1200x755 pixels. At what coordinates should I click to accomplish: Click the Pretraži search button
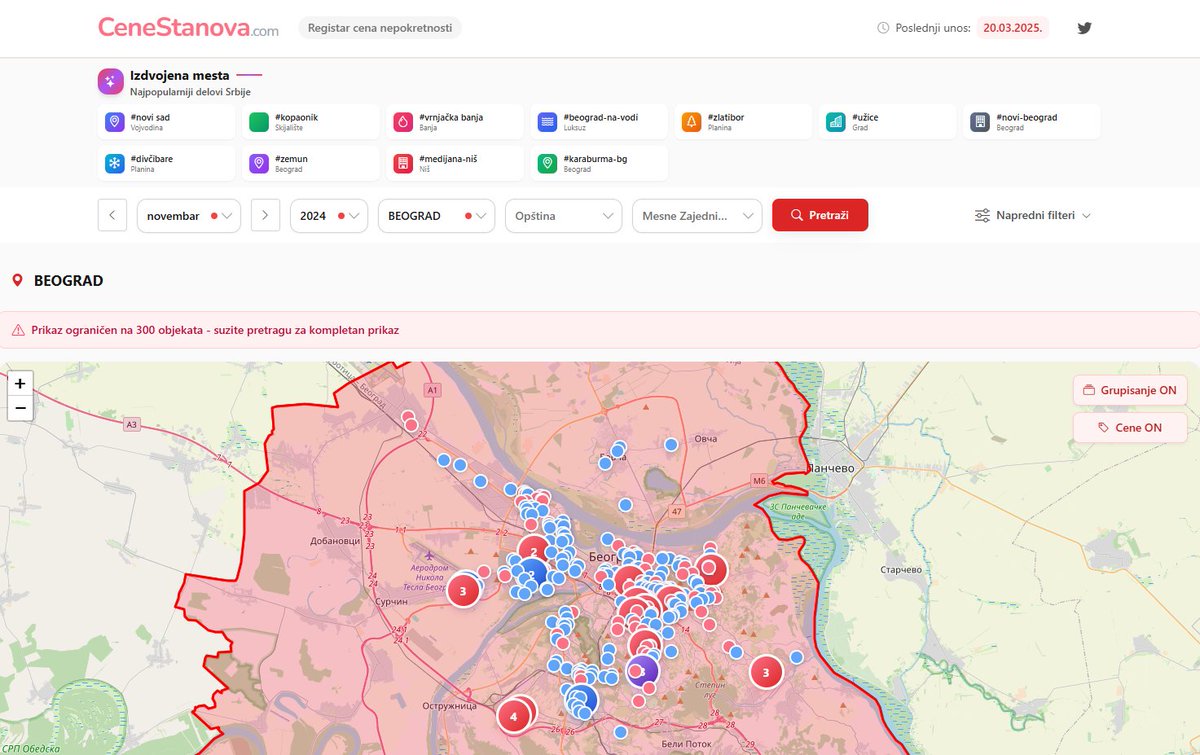(820, 215)
